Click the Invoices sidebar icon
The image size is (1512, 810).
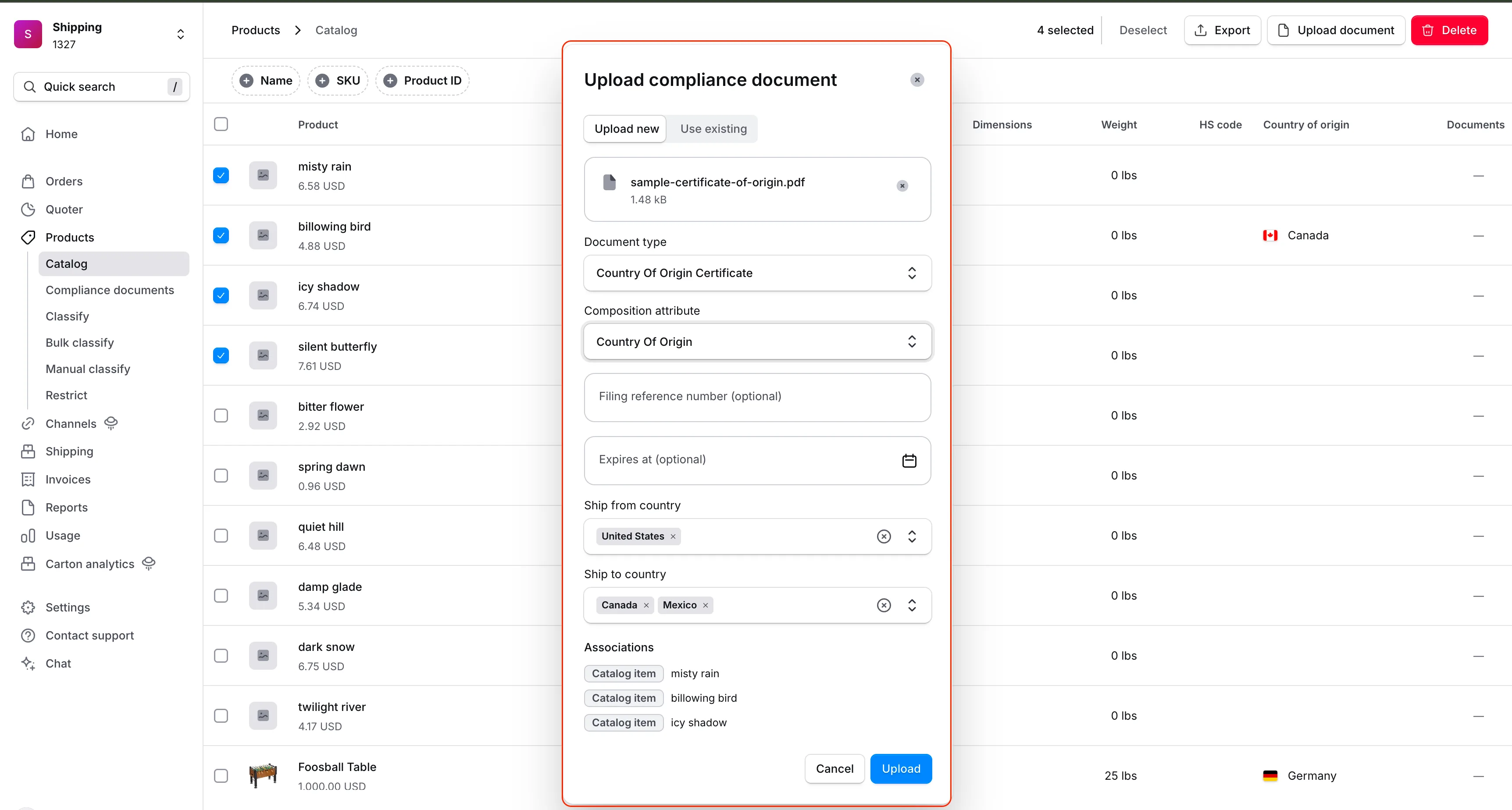[x=28, y=479]
